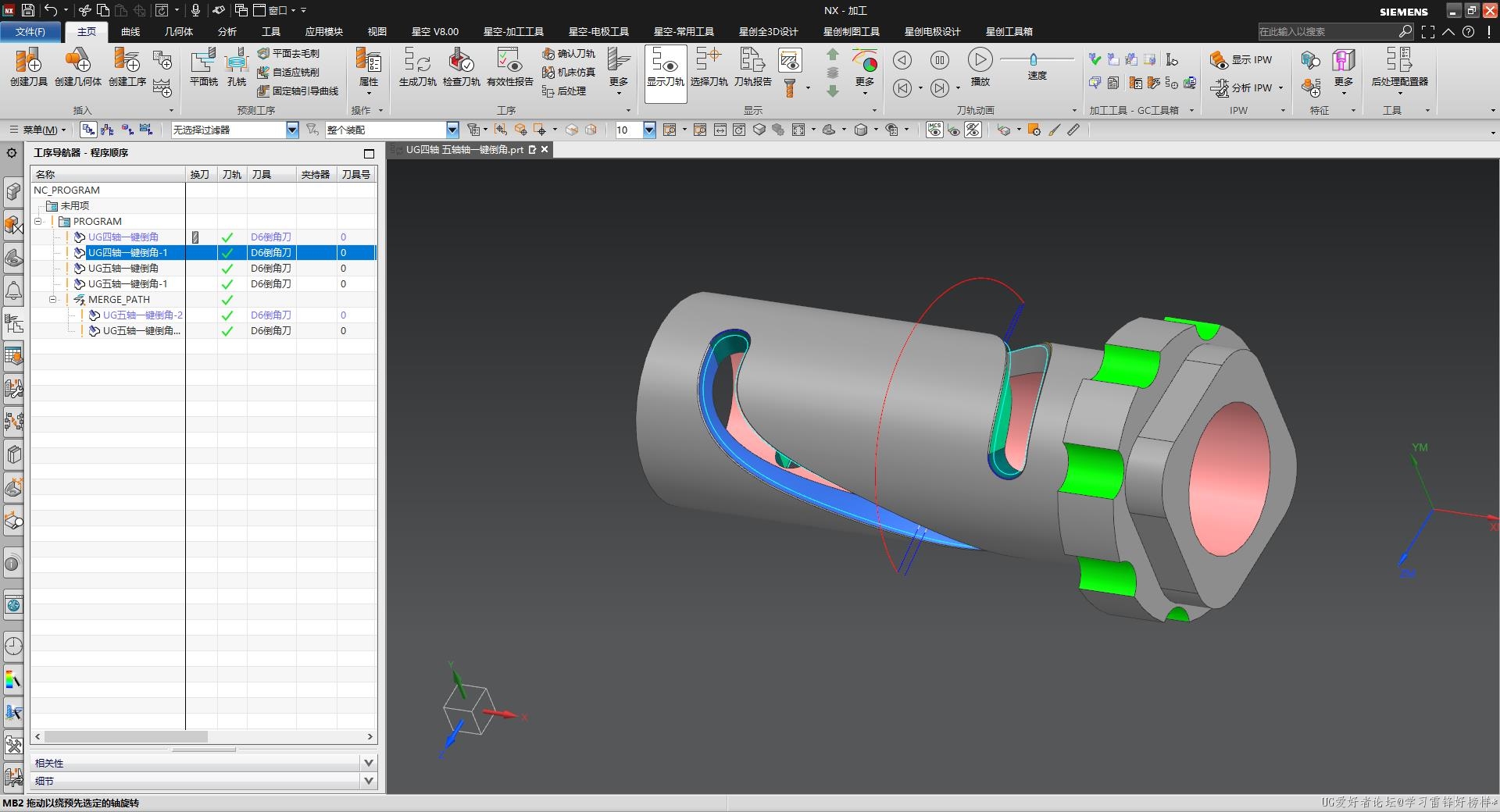This screenshot has height=812, width=1500.
Task: Click the 平面去毛刺 planar deburring icon
Action: 288,53
